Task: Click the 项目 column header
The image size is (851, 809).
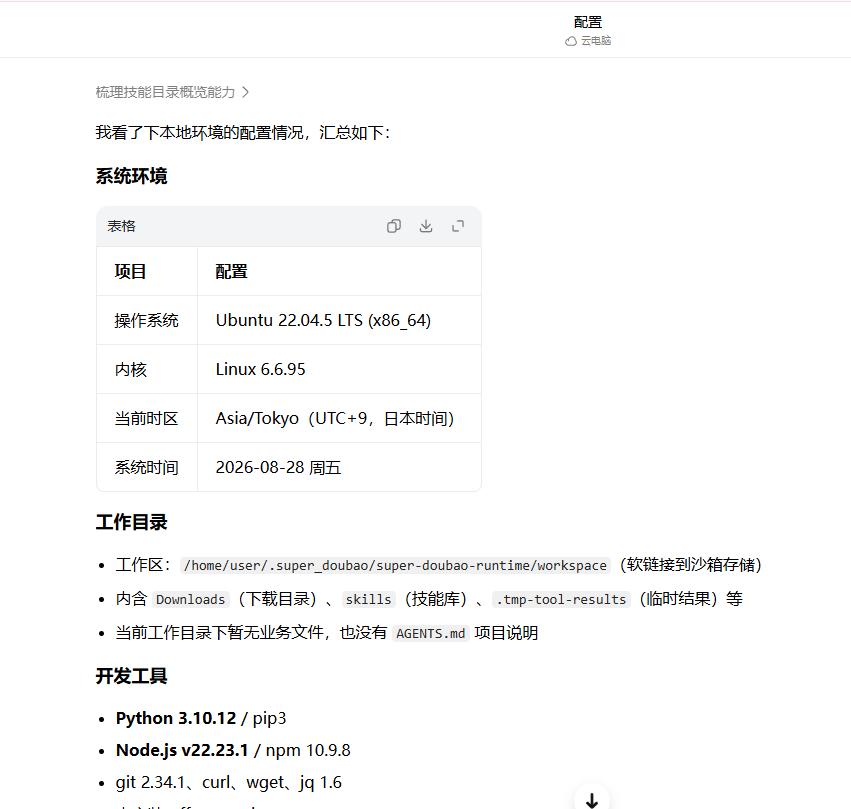Action: click(x=130, y=271)
